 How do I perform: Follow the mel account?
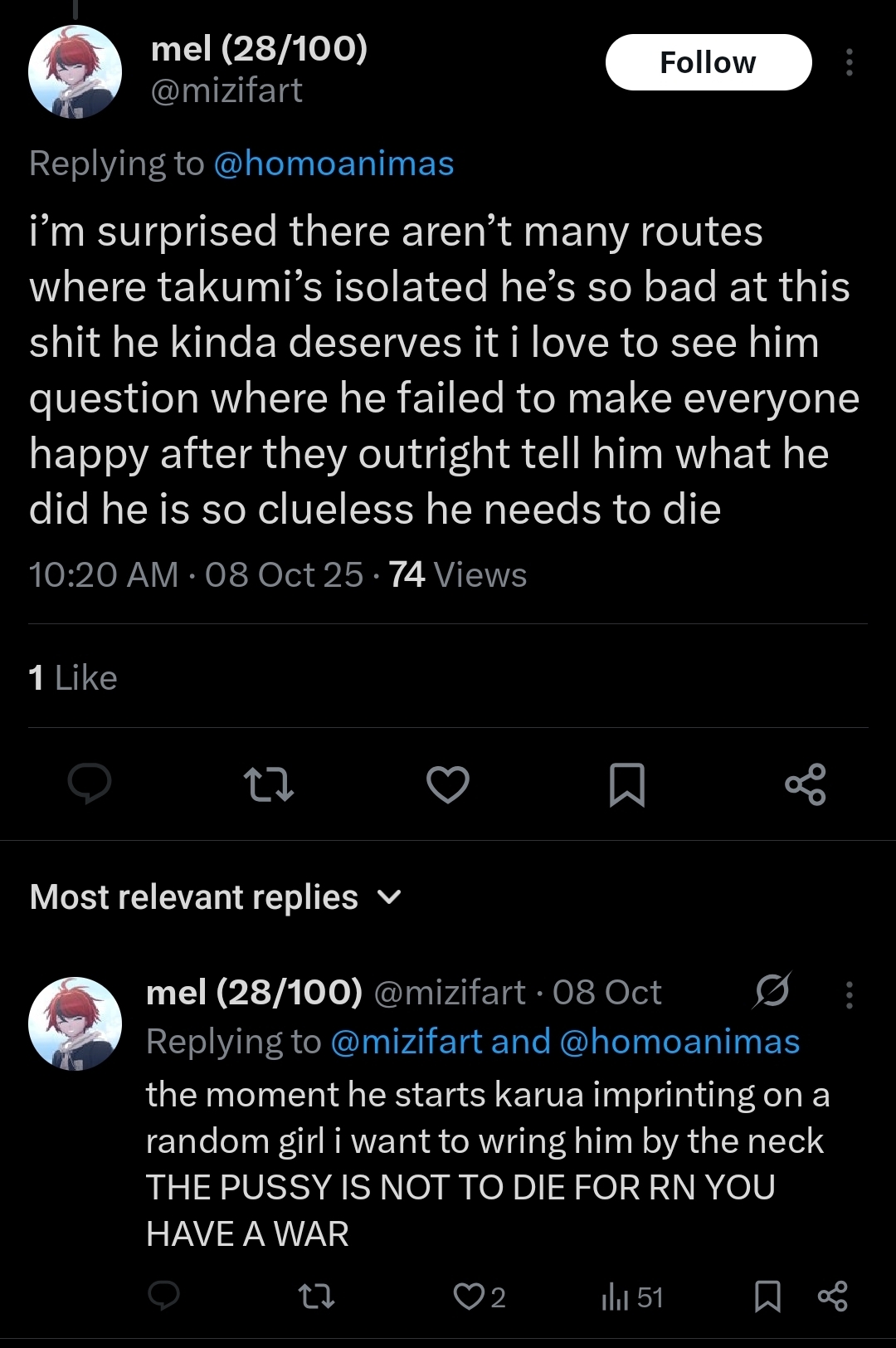point(708,62)
